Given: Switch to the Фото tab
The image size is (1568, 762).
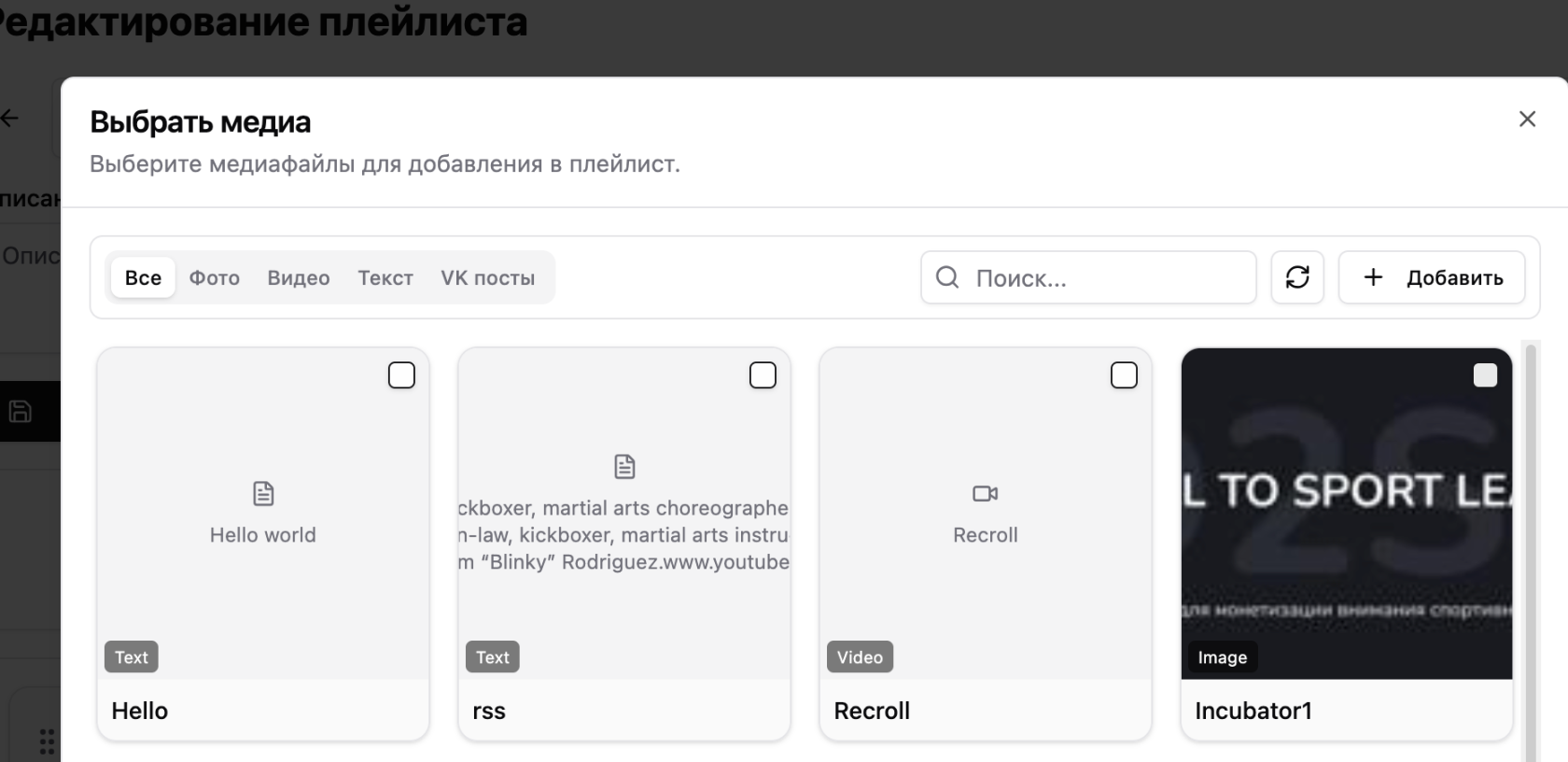Looking at the screenshot, I should coord(215,278).
